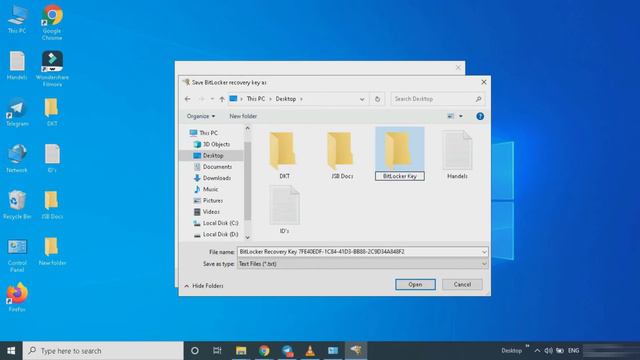
Task: Open change view options dropdown arrow
Action: pos(461,116)
